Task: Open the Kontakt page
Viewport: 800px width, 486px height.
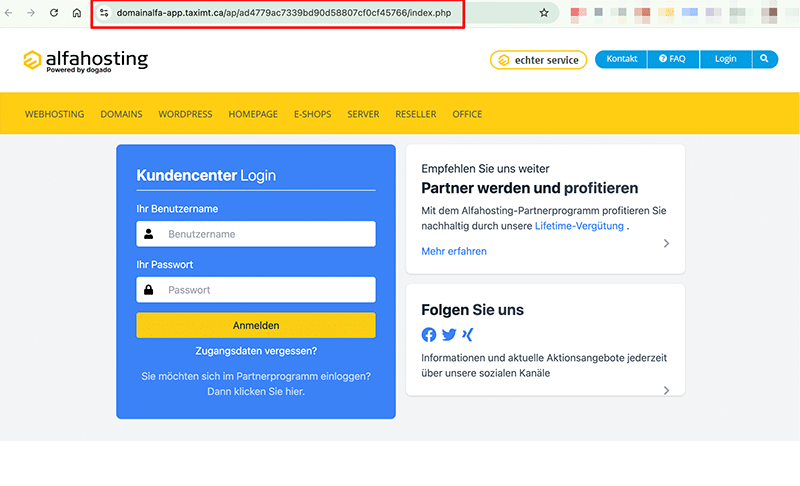Action: coord(621,59)
